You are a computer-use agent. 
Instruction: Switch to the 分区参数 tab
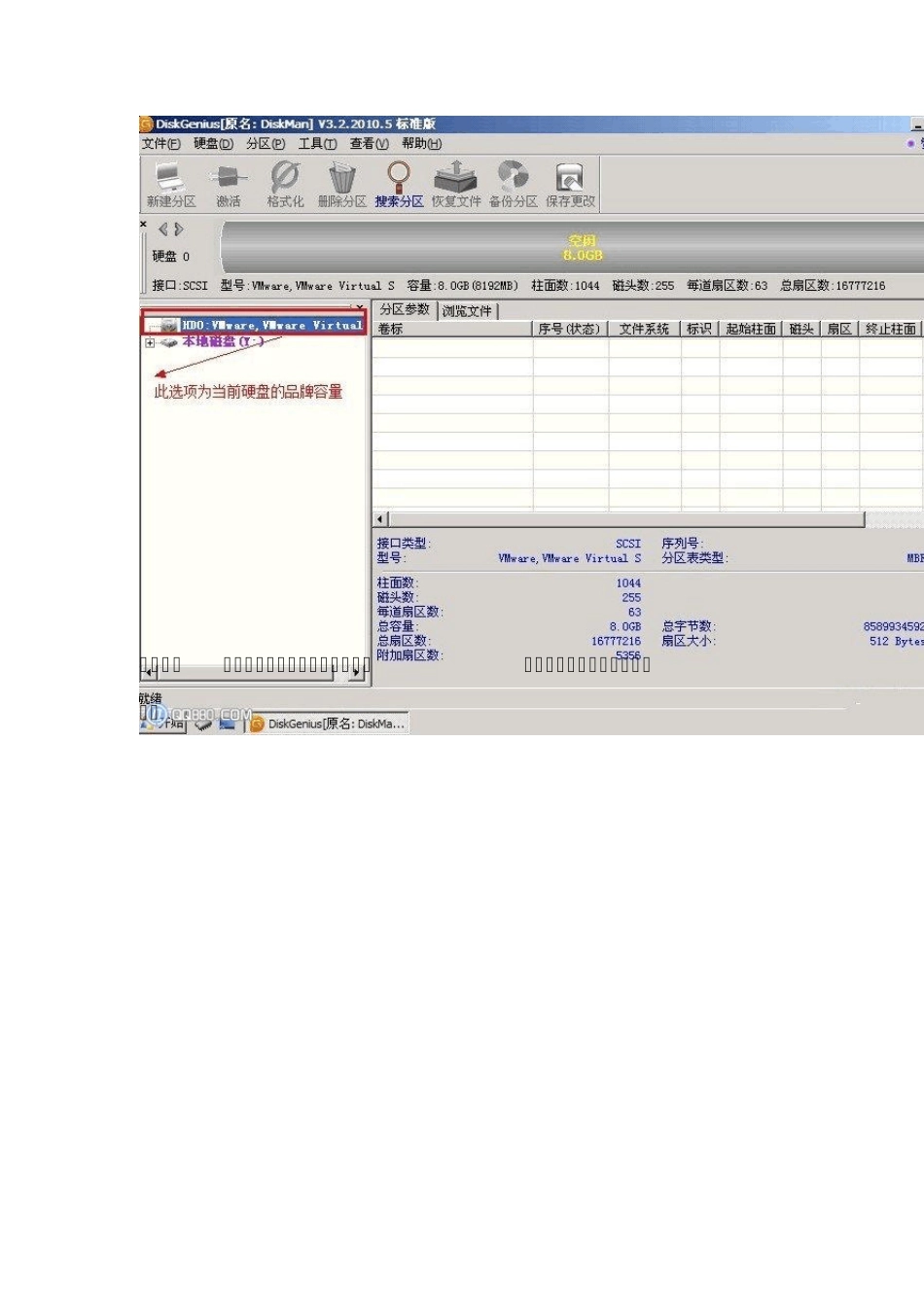405,309
